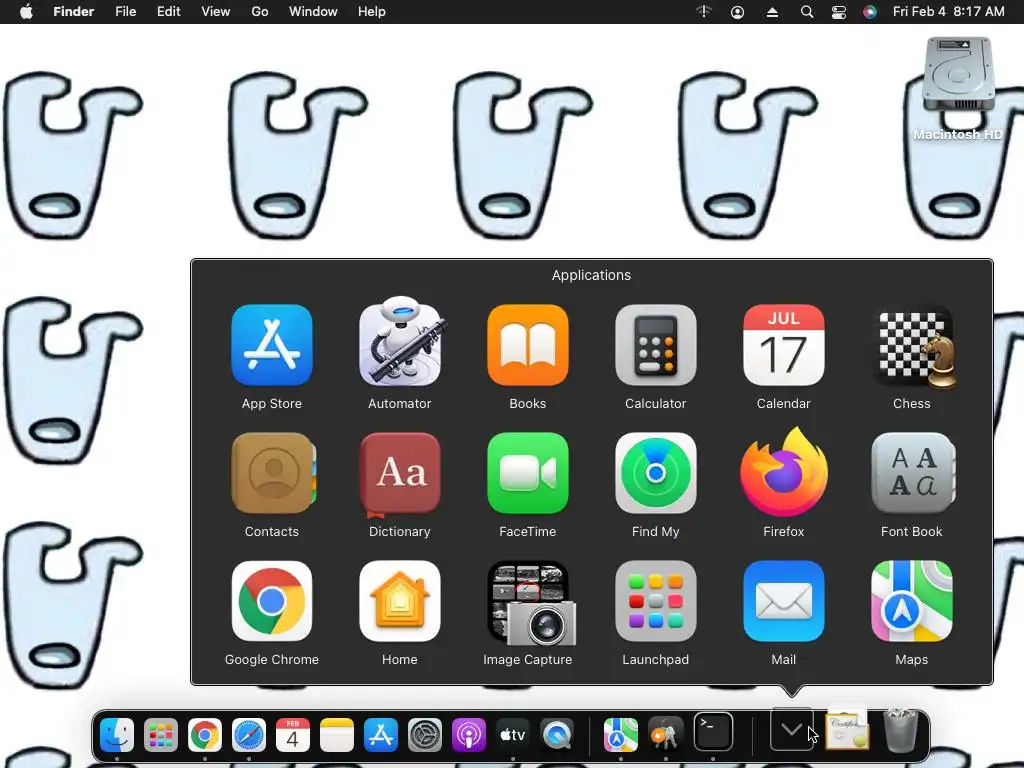
Task: Launch Launchpad from the Applications stack
Action: click(x=656, y=601)
